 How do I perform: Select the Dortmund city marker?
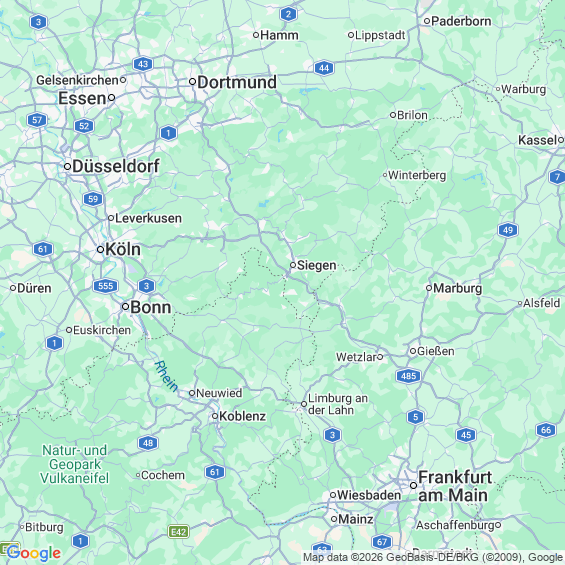(193, 82)
